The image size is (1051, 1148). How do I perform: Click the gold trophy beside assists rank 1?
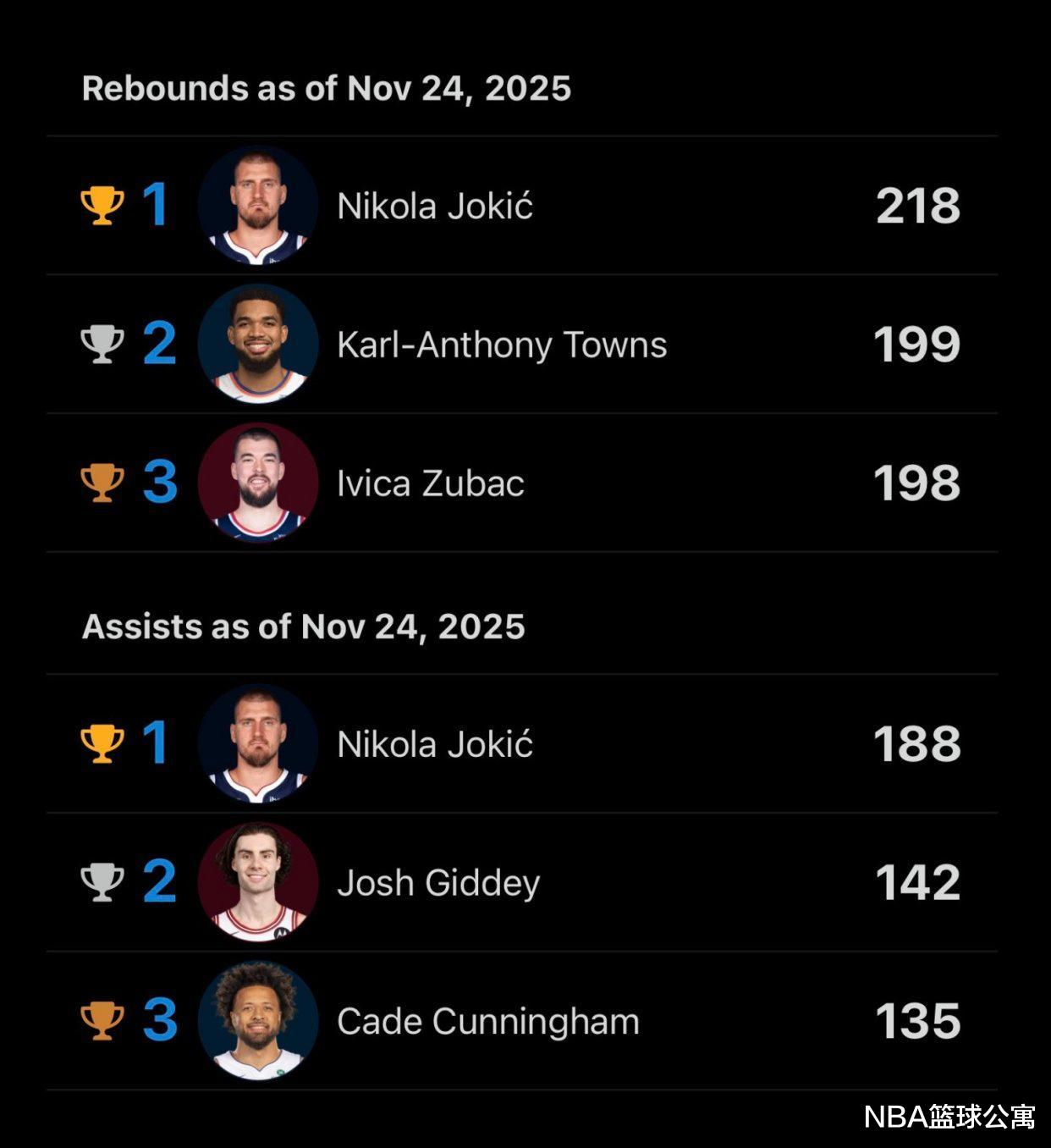point(102,743)
